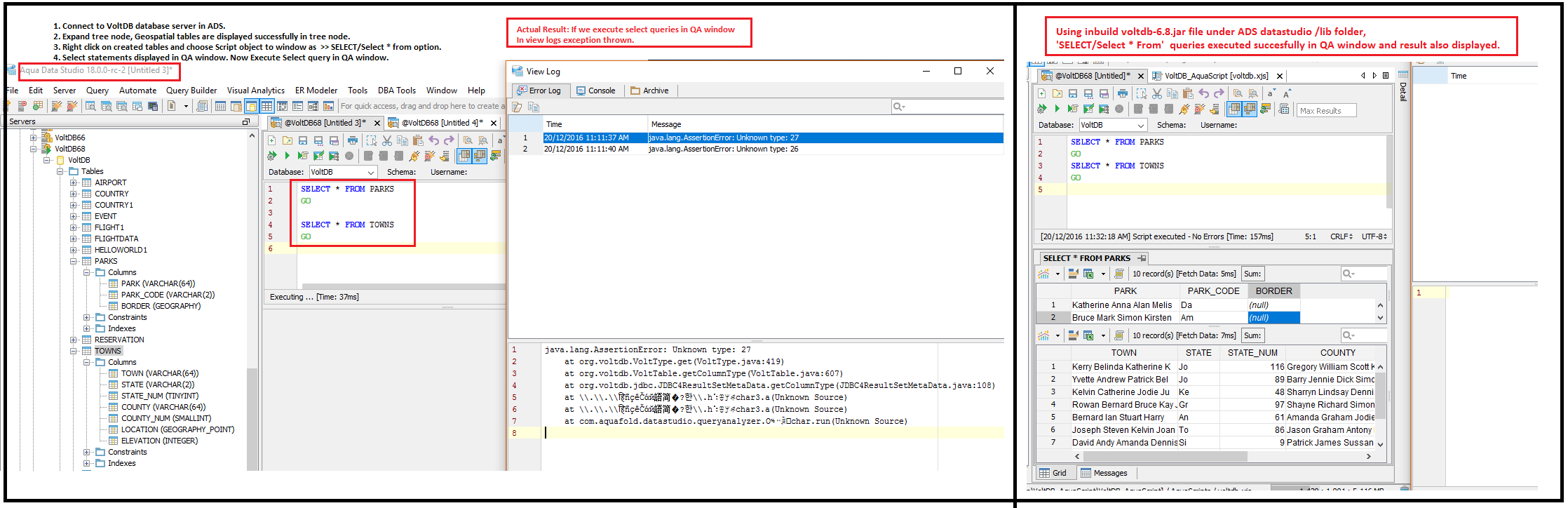Open the Query menu
Viewport: 1568px width, 508px height.
point(97,91)
